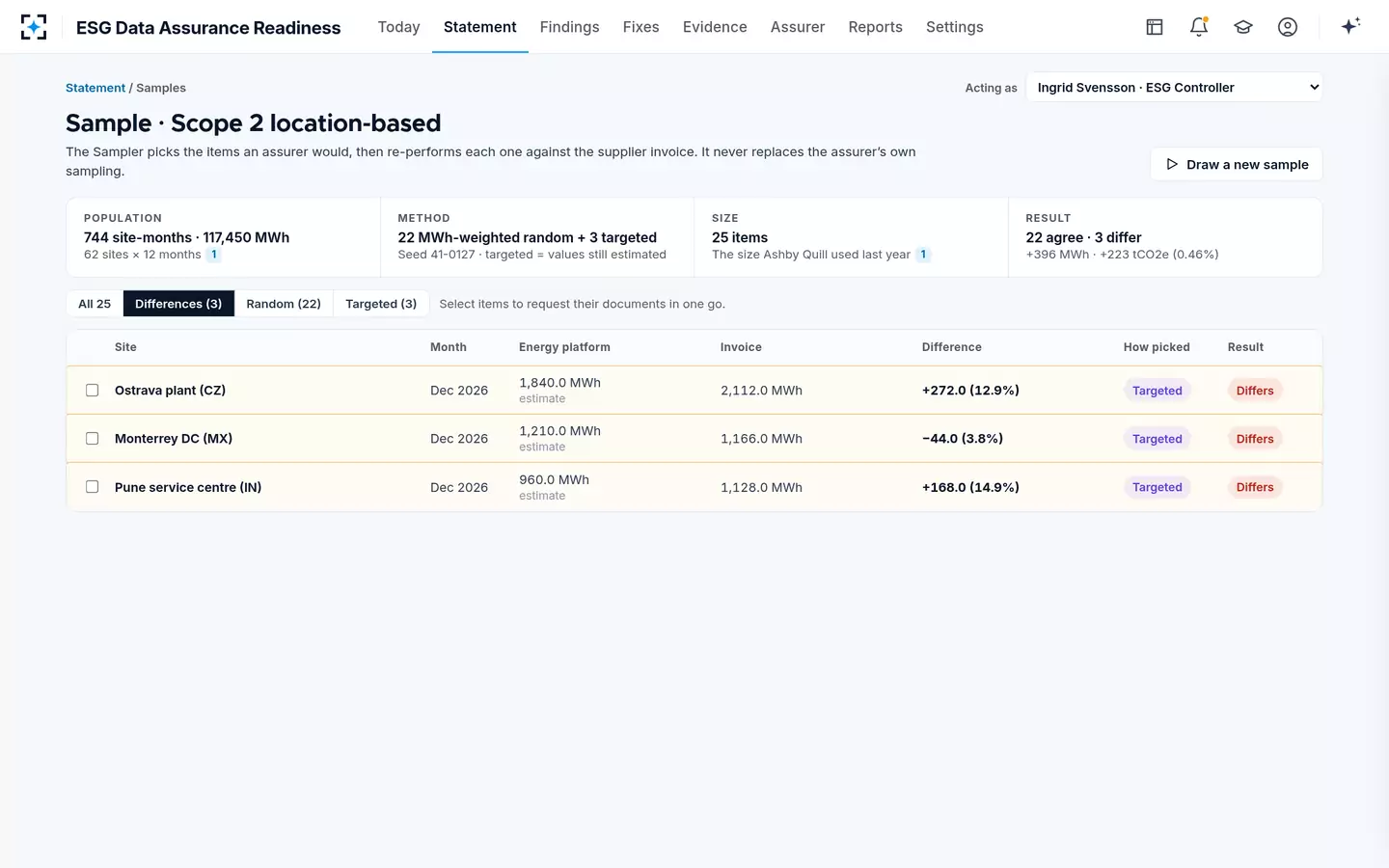Click the 960.0 MWh estimate value

[x=554, y=479]
